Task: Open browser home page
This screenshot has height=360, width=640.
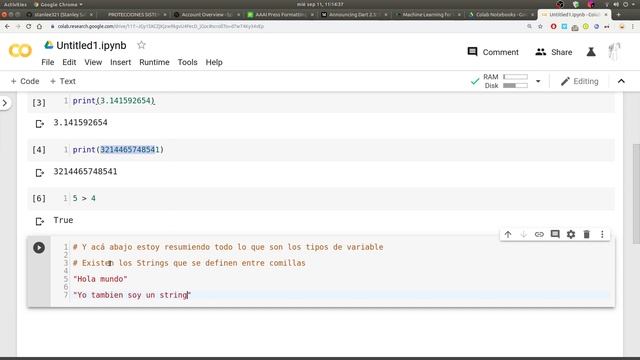Action: pos(39,26)
